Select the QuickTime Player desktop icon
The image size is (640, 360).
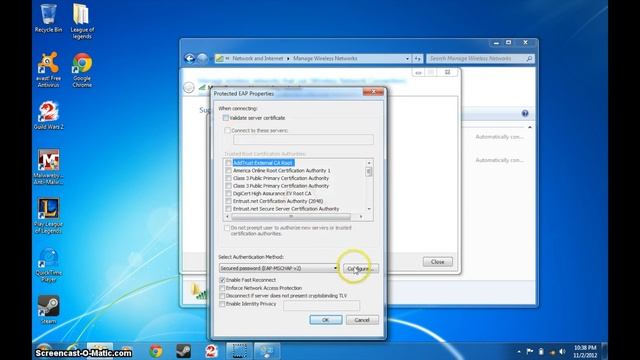click(x=49, y=264)
